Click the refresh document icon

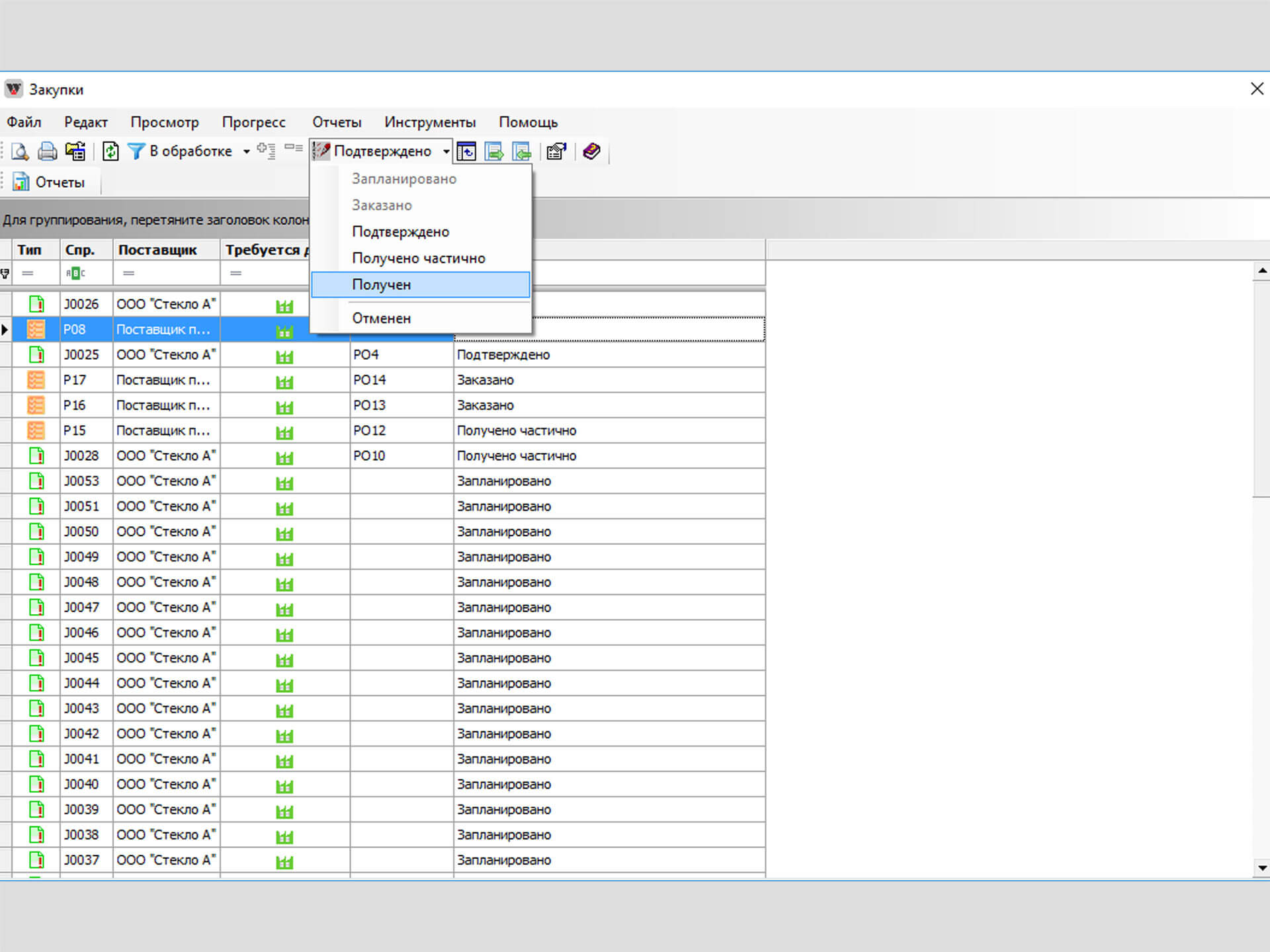click(x=110, y=151)
